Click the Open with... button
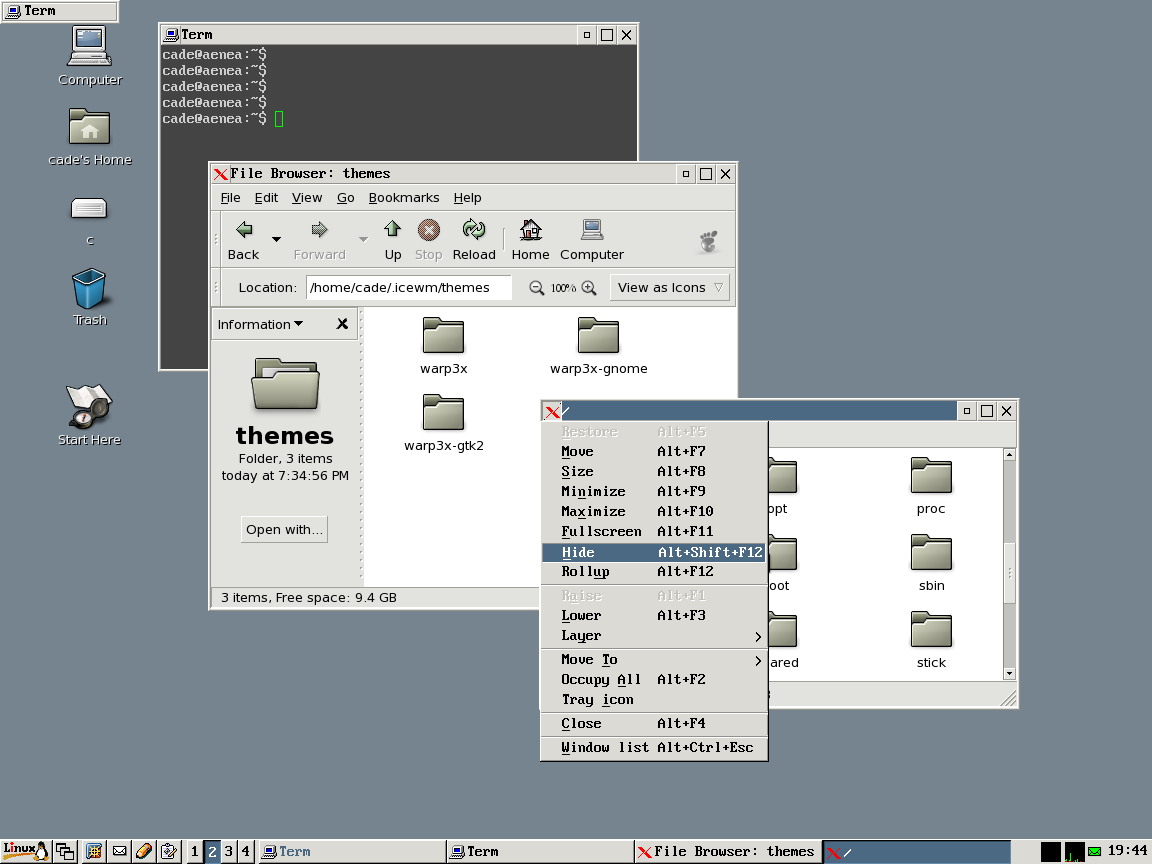The height and width of the screenshot is (864, 1152). pyautogui.click(x=284, y=530)
